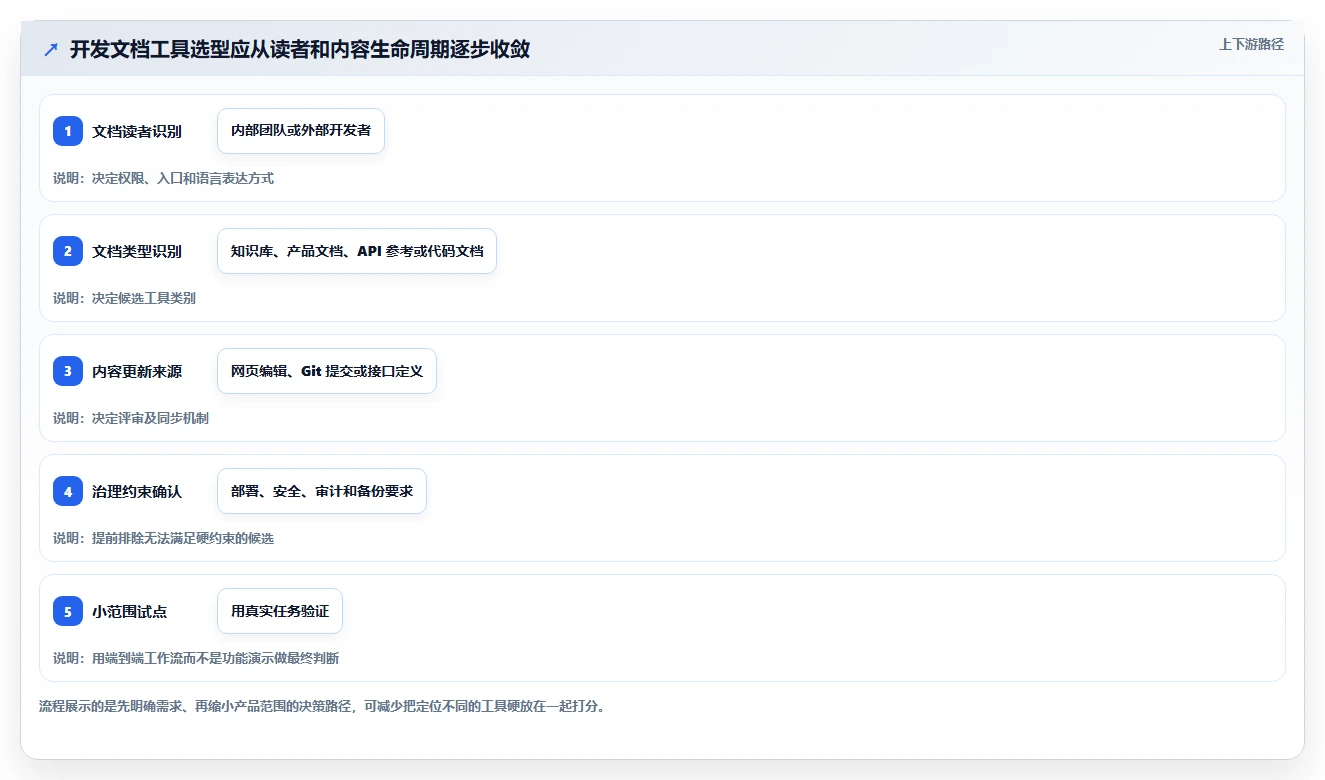The height and width of the screenshot is (780, 1325).
Task: Click the 知识库、产品文档、API 参考或代码文档 chip
Action: 357,251
